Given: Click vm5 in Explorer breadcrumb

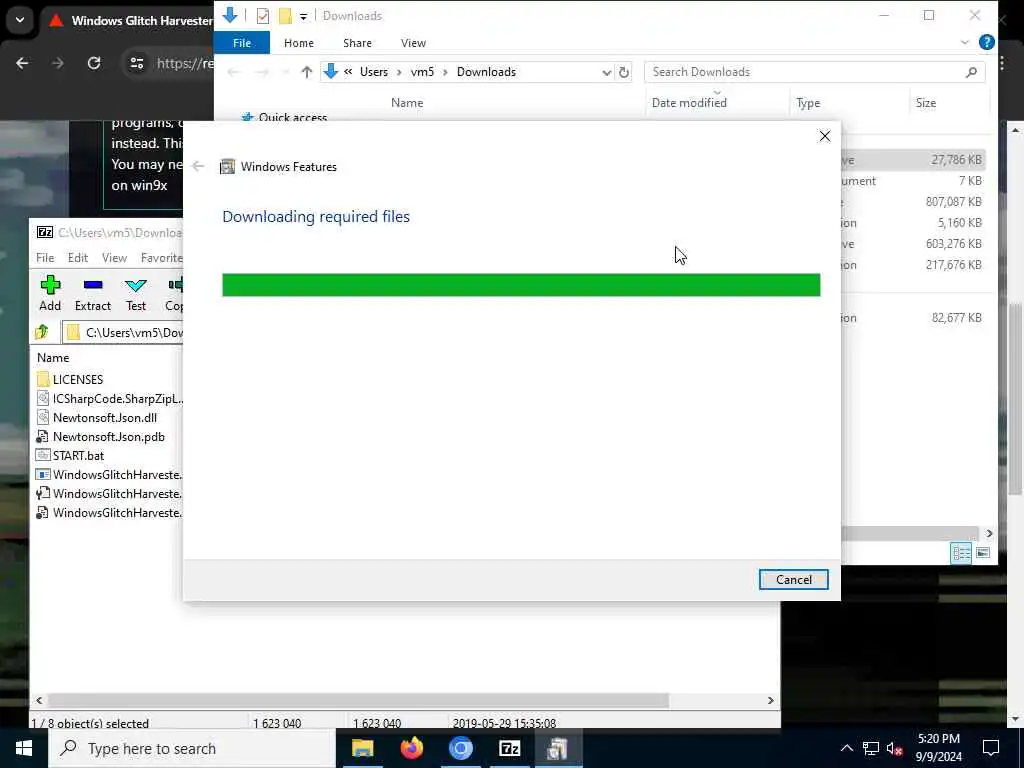Looking at the screenshot, I should 422,72.
